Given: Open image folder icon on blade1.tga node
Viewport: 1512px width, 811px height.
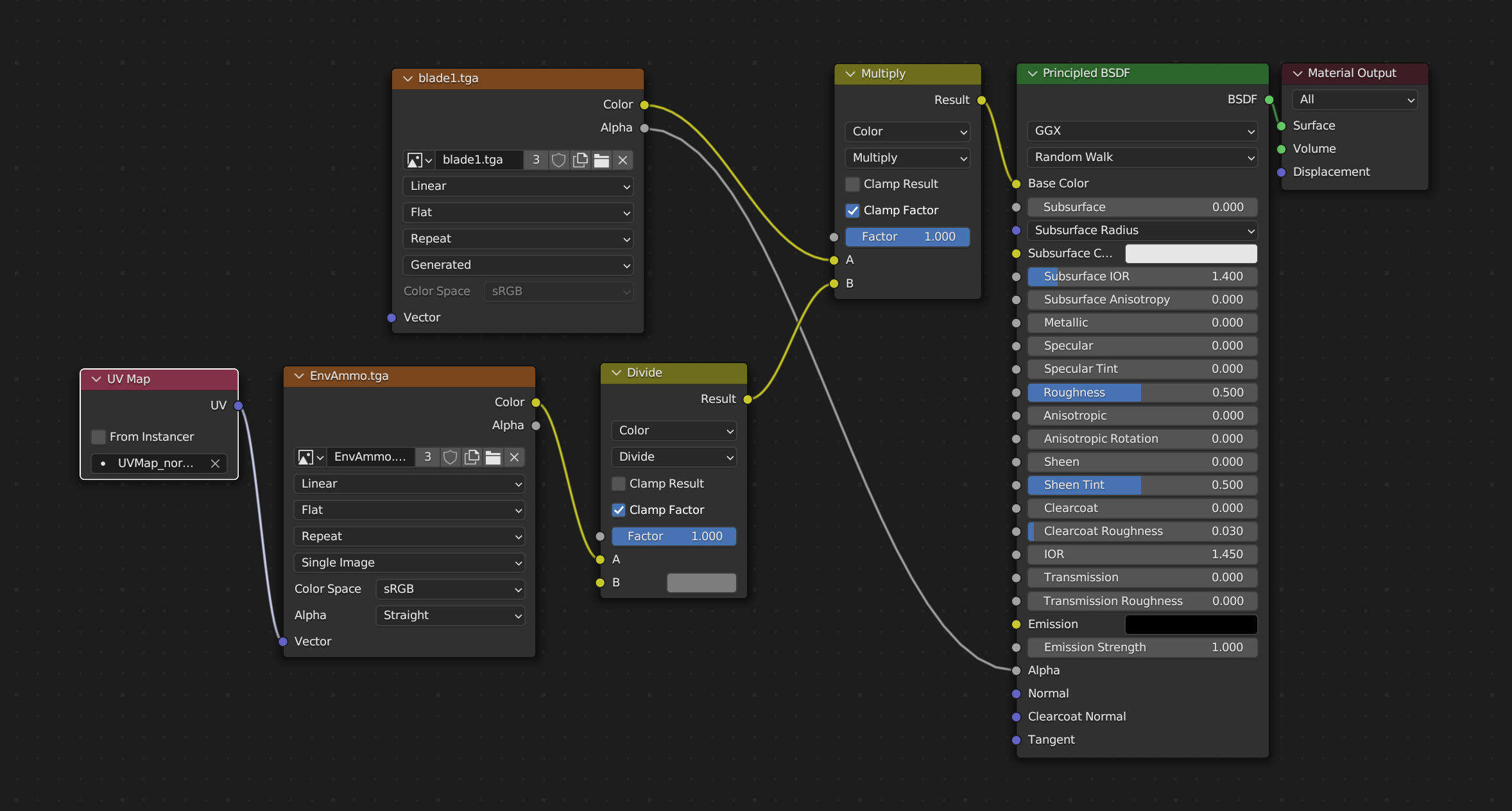Looking at the screenshot, I should click(x=601, y=160).
